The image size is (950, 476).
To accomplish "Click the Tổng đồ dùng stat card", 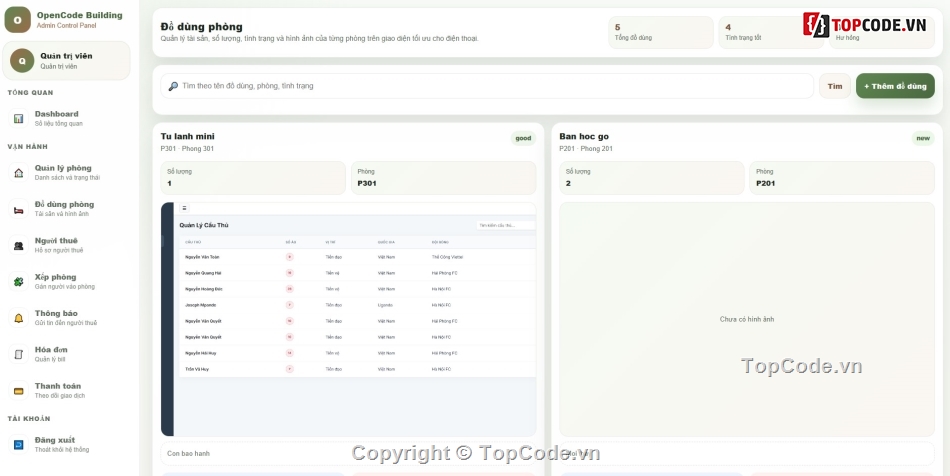I will click(x=660, y=32).
